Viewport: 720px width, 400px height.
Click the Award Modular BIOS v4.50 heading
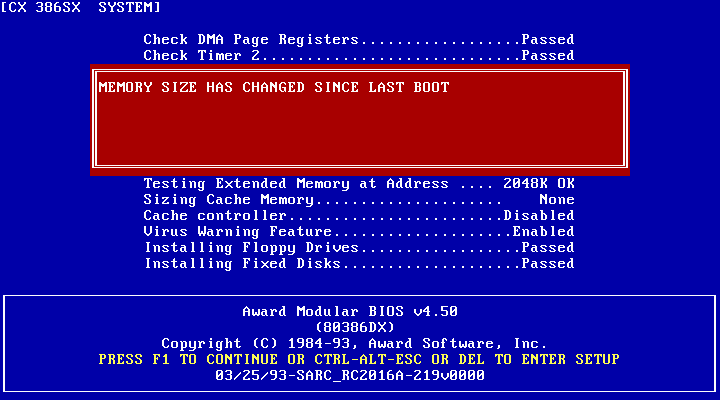[350, 312]
